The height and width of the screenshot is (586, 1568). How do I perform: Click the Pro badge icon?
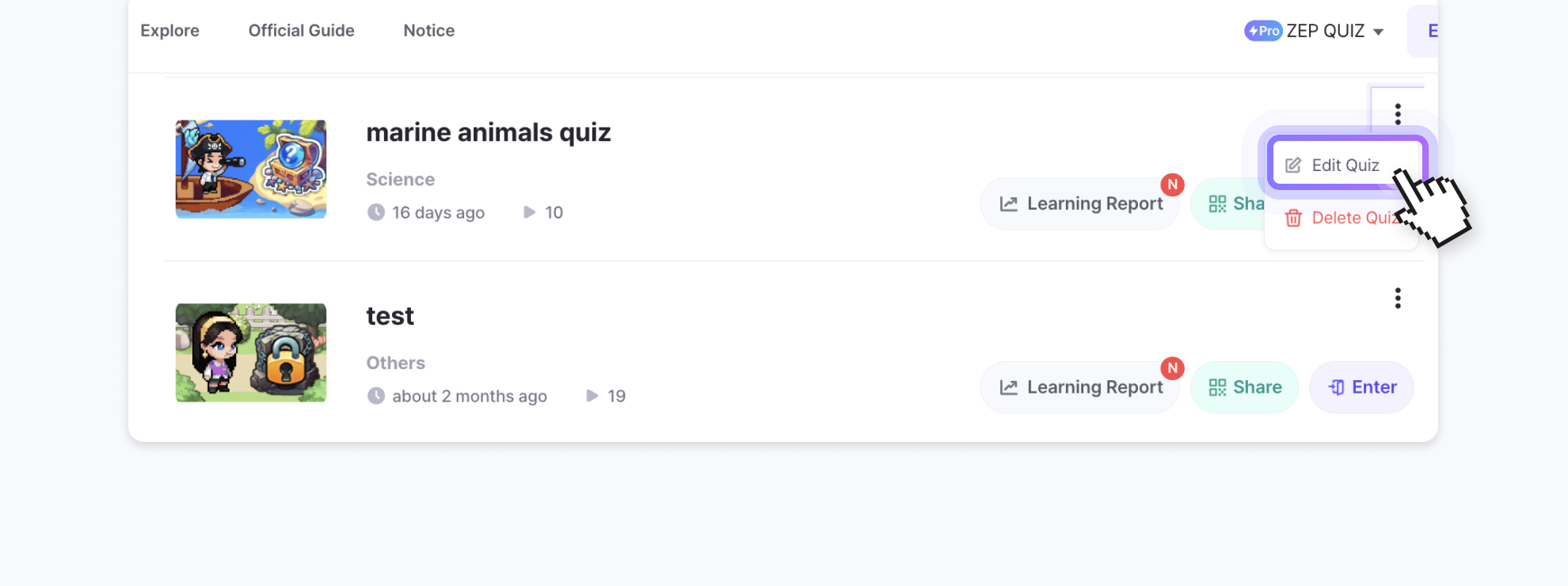1263,31
